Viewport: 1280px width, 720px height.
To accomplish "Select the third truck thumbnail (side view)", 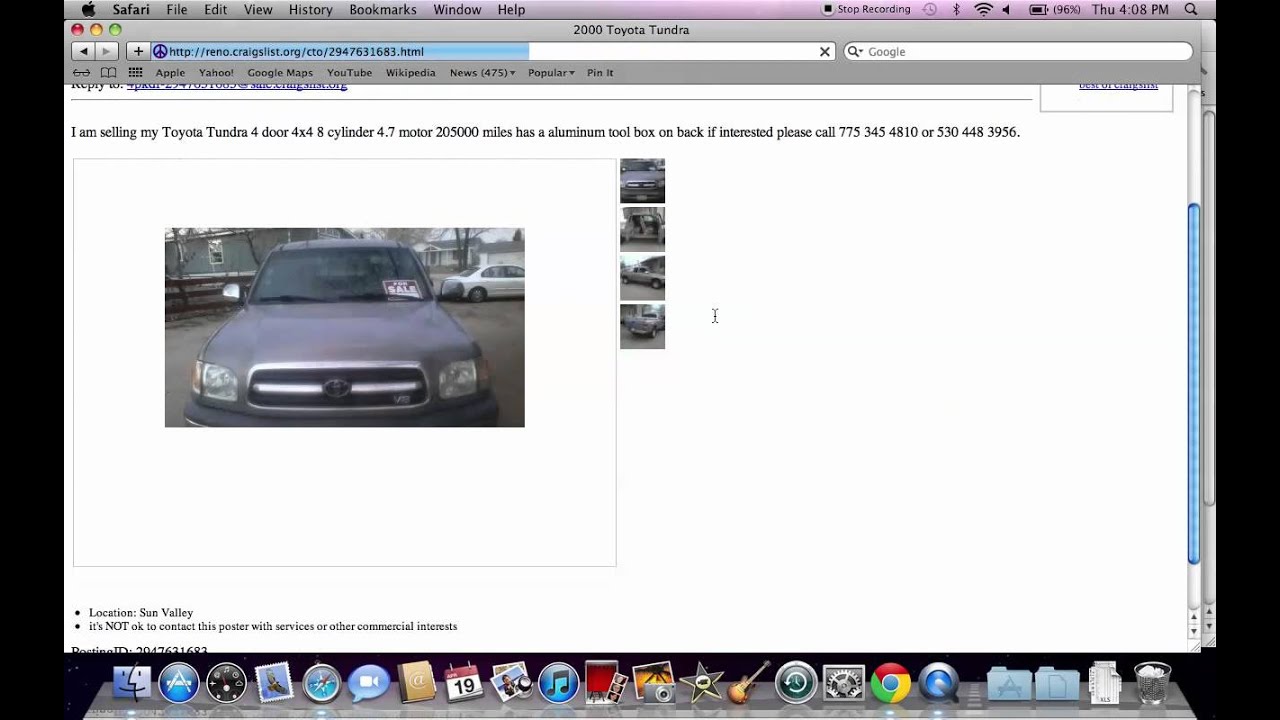I will pyautogui.click(x=642, y=278).
